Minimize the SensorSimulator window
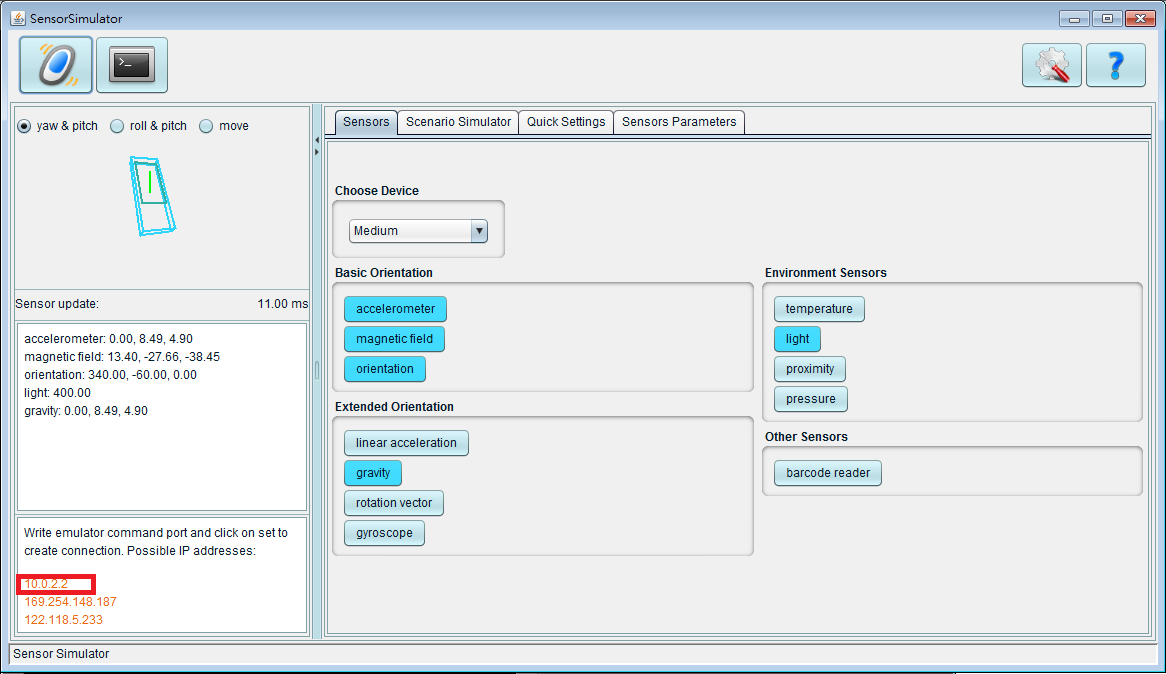Screen dimensions: 1166x674 tap(1074, 19)
